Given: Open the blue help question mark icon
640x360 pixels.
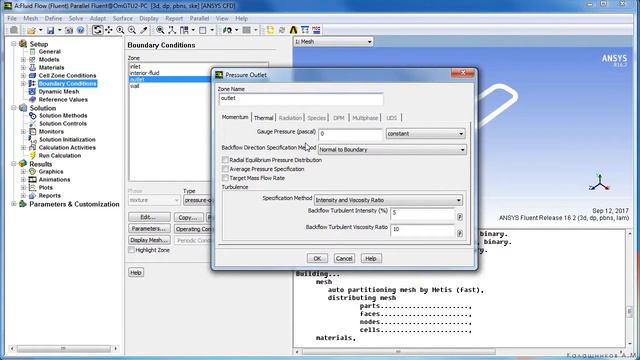Looking at the screenshot, I should (80, 30).
